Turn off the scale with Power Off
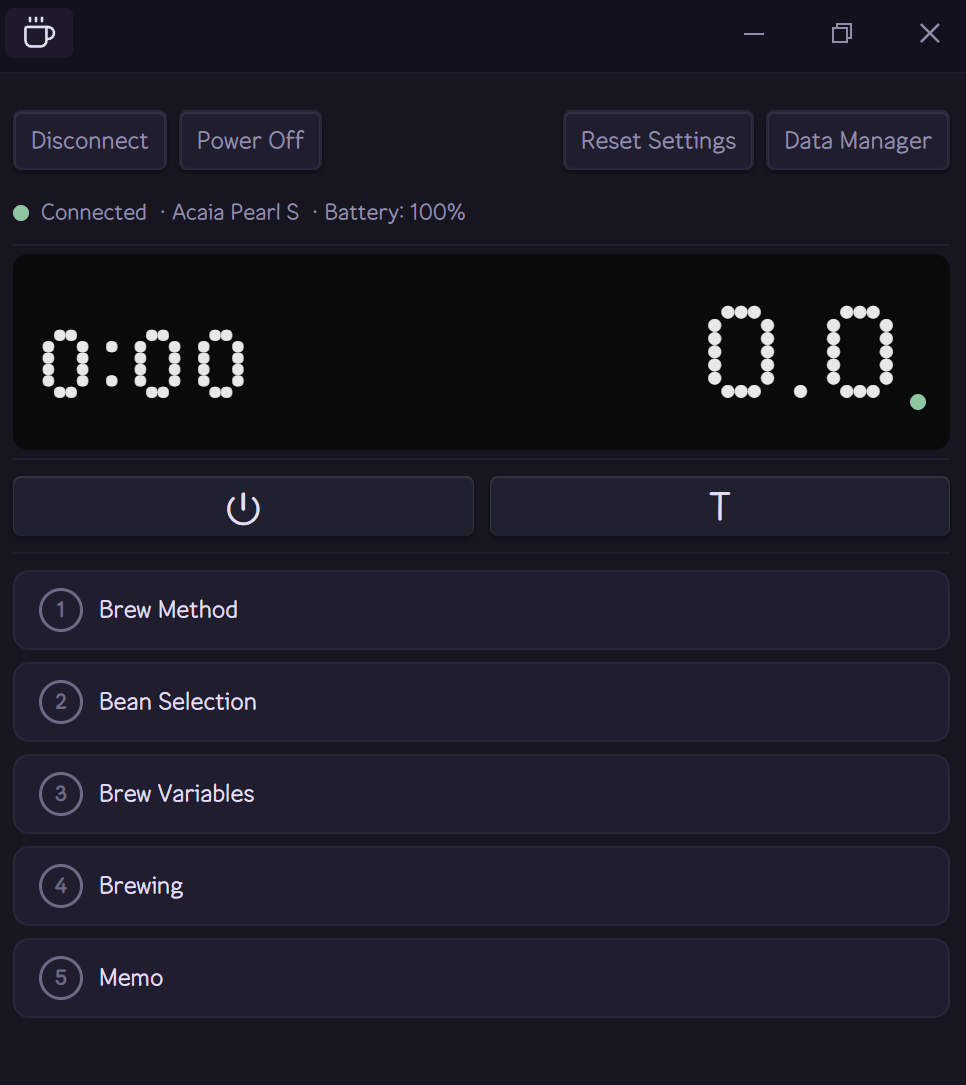The width and height of the screenshot is (966, 1085). coord(250,140)
